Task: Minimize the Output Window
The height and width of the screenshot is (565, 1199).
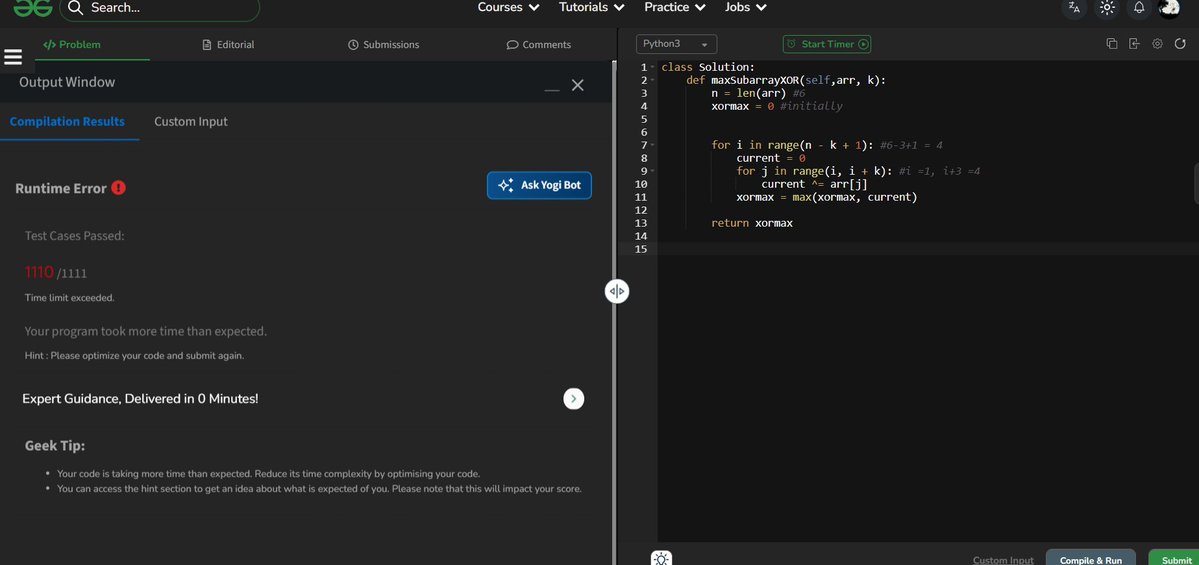Action: tap(552, 89)
